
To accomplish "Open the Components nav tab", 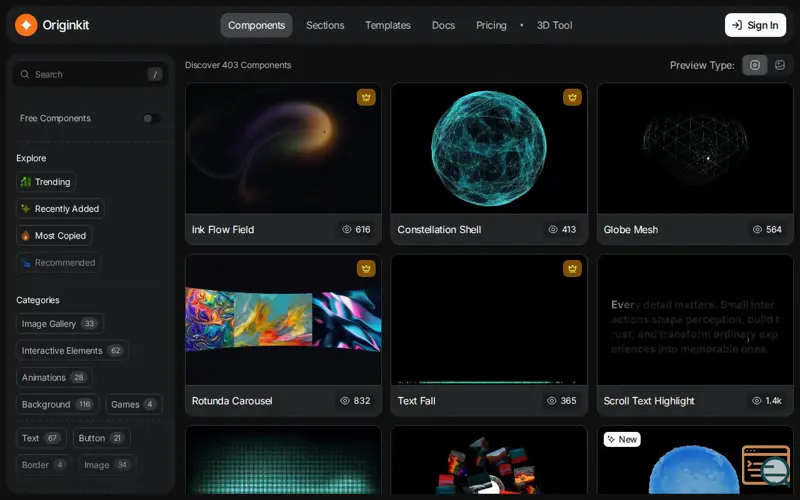I will point(256,25).
